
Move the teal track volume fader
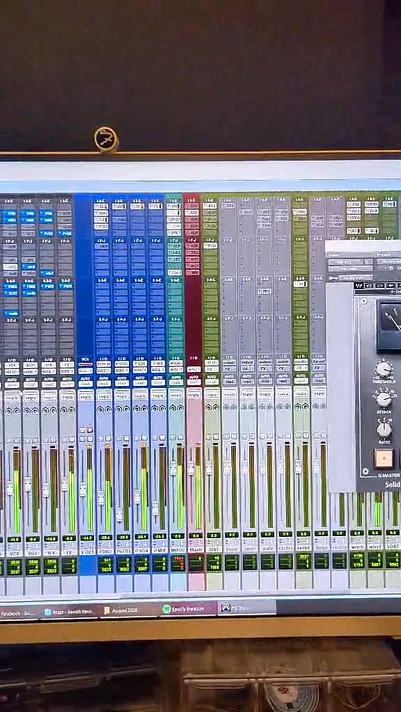tap(173, 468)
